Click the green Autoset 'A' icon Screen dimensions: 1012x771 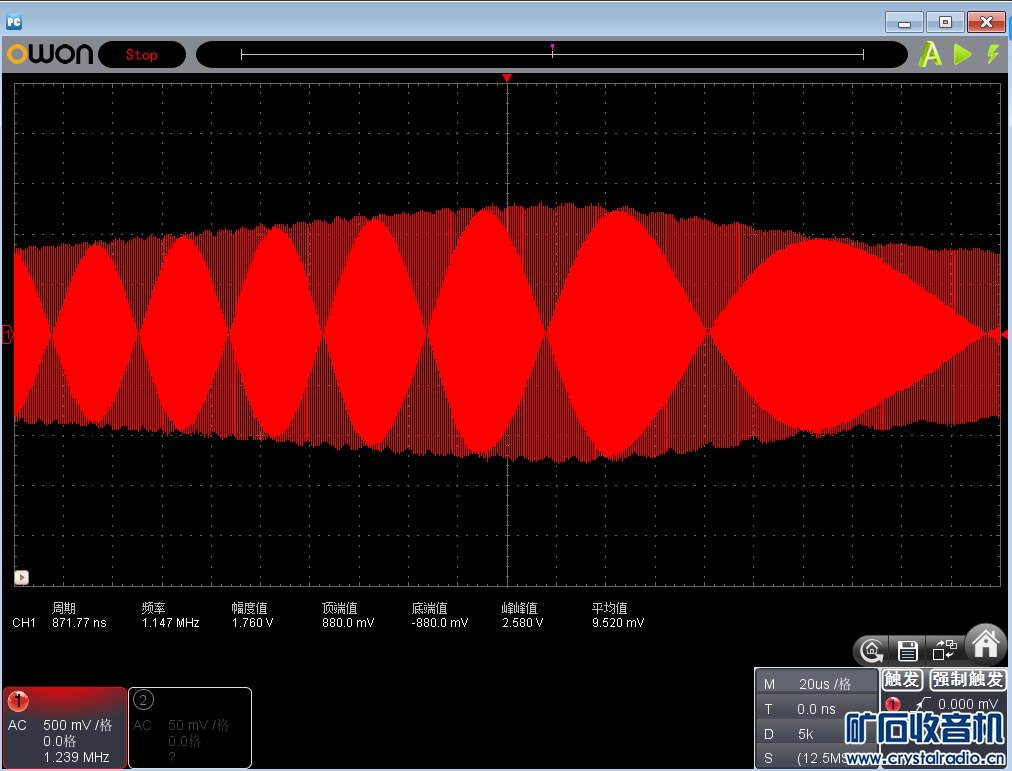tap(931, 54)
